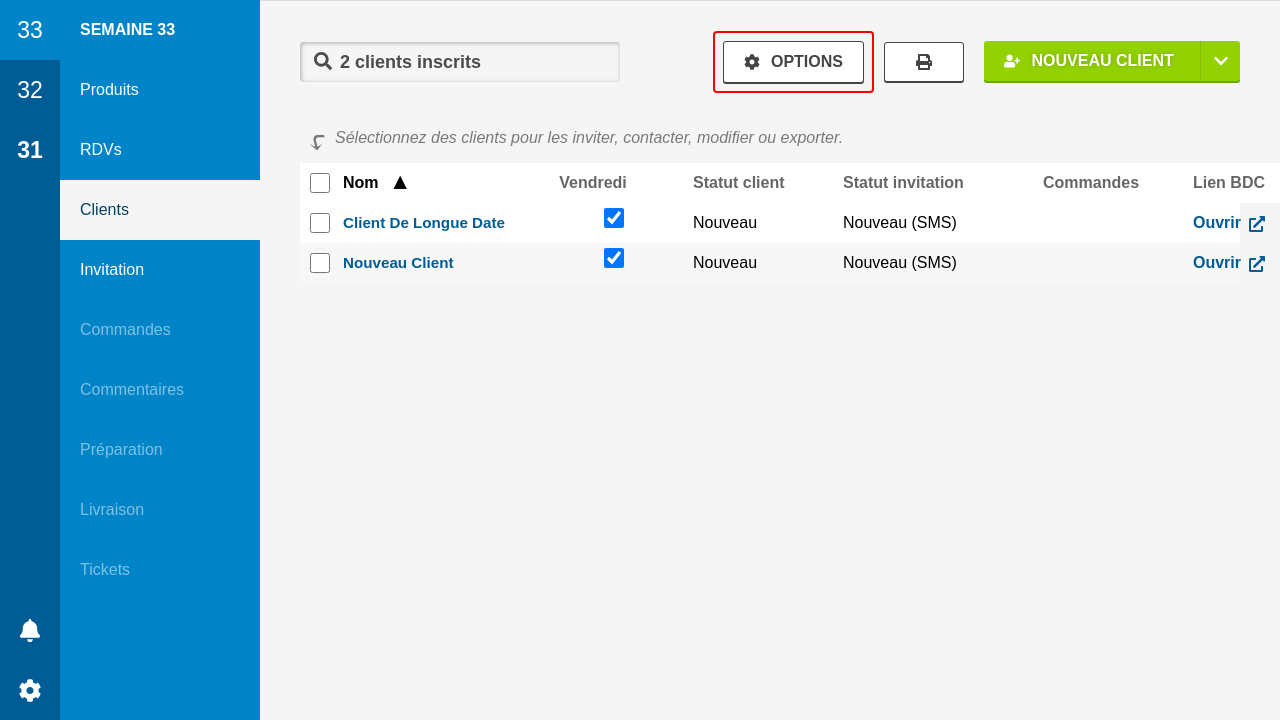The image size is (1280, 720).
Task: Tick the select-all clients checkbox
Action: click(320, 183)
